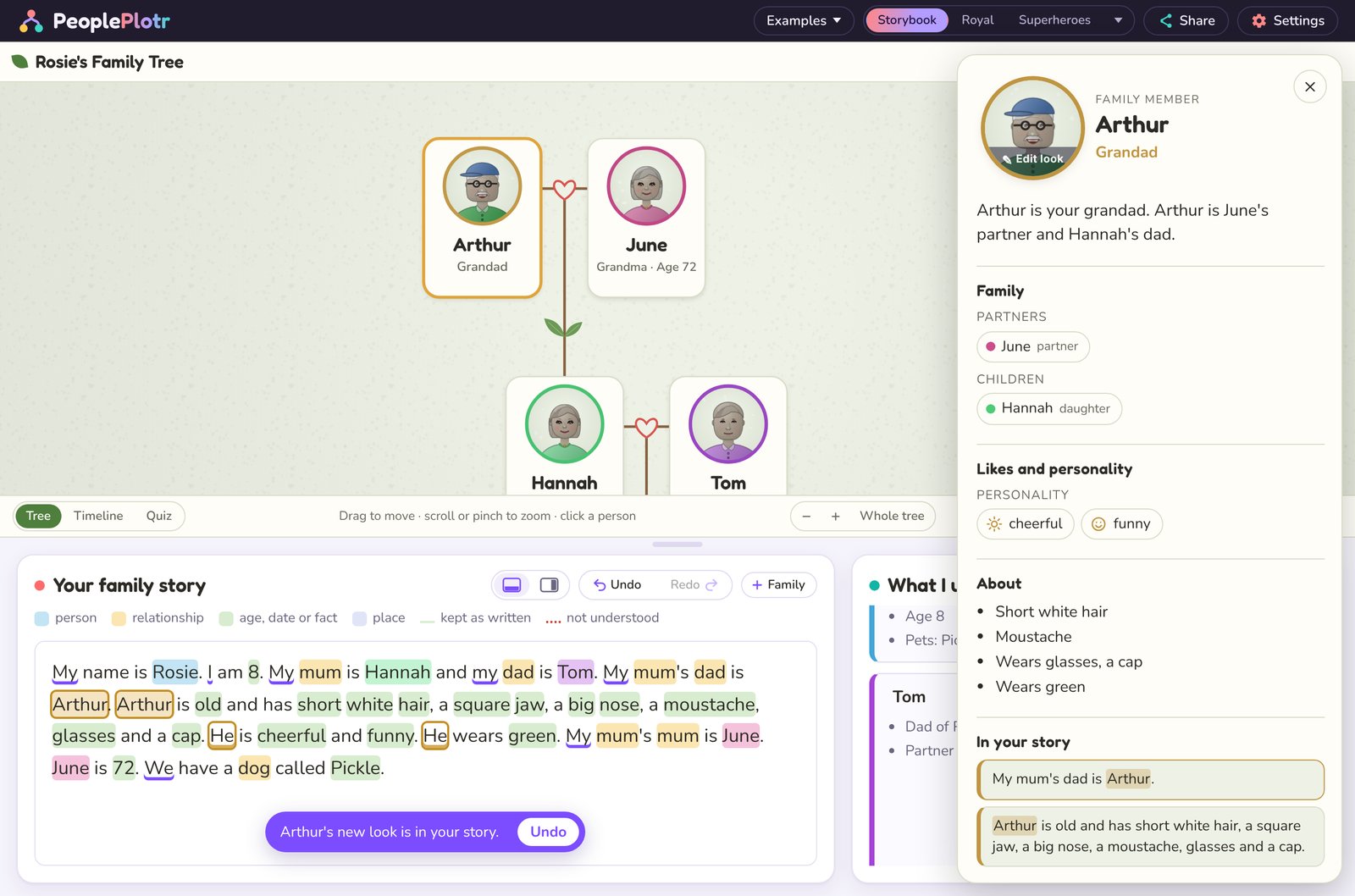This screenshot has height=896, width=1355.
Task: Click the Share button
Action: point(1186,20)
